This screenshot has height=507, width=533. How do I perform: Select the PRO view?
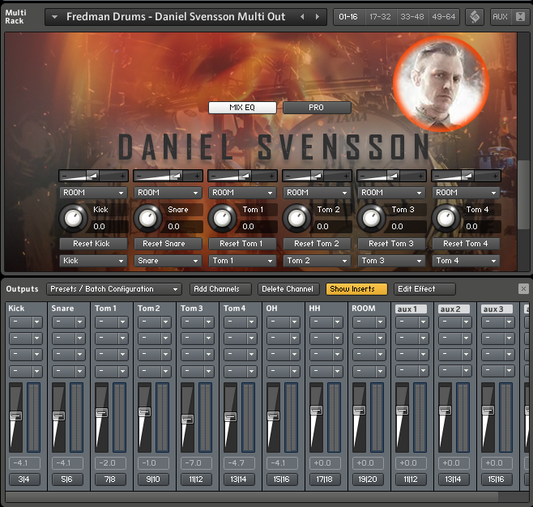tap(316, 107)
